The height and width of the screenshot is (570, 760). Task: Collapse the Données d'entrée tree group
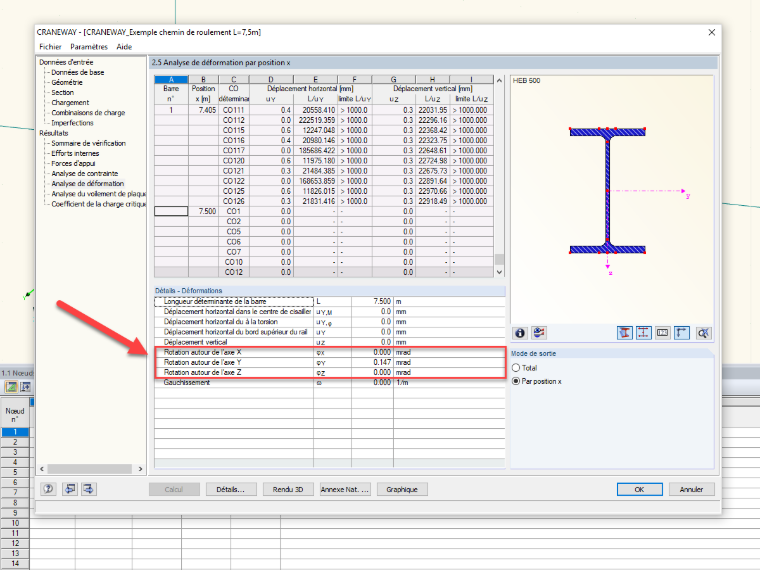[x=66, y=62]
